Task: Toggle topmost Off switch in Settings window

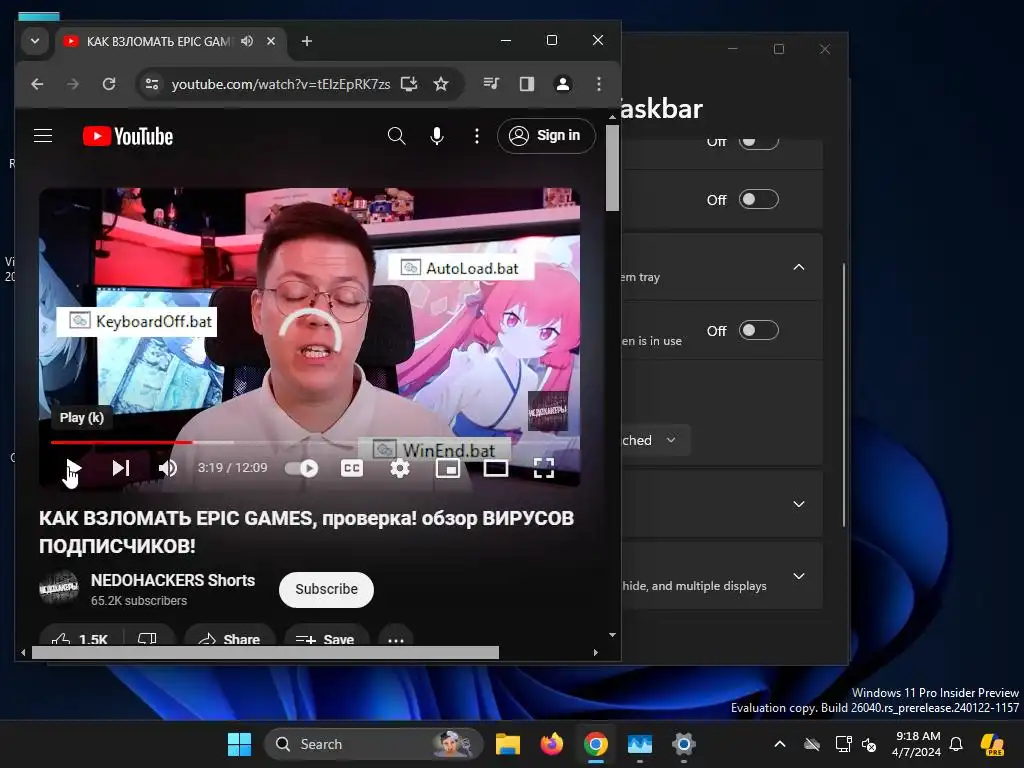Action: (758, 140)
